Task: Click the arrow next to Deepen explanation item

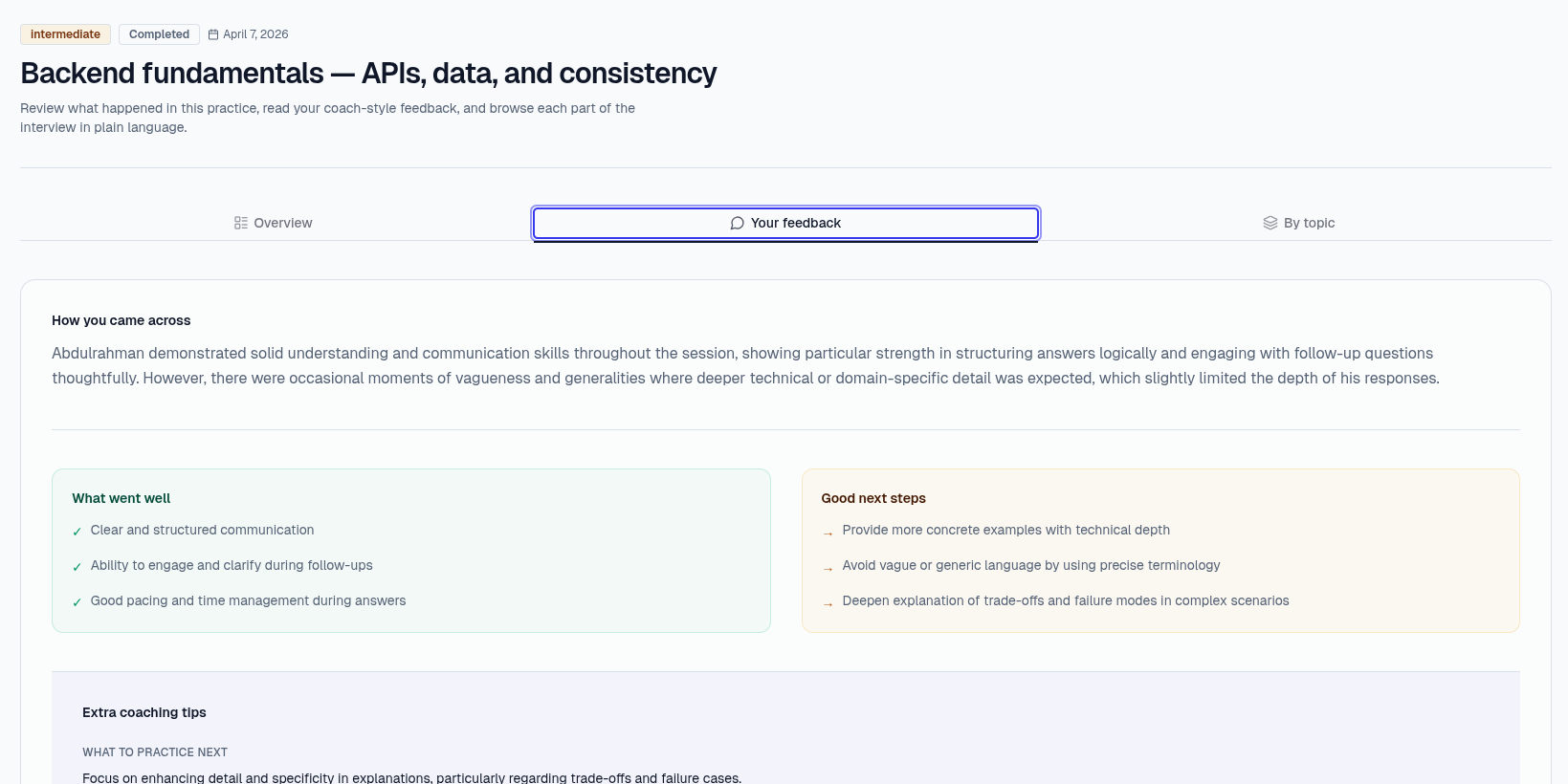Action: [828, 603]
